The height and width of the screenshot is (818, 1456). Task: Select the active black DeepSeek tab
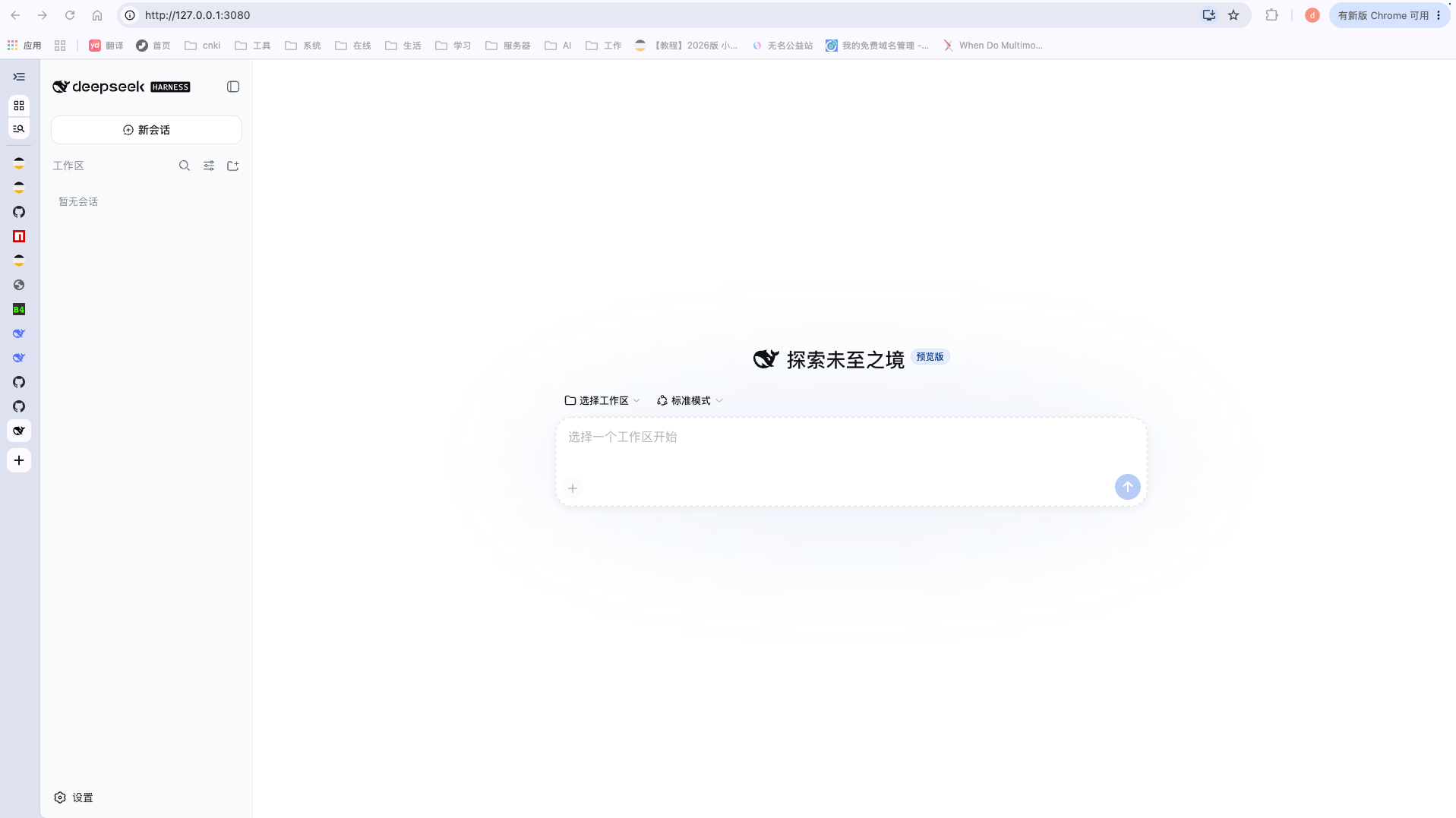coord(19,431)
